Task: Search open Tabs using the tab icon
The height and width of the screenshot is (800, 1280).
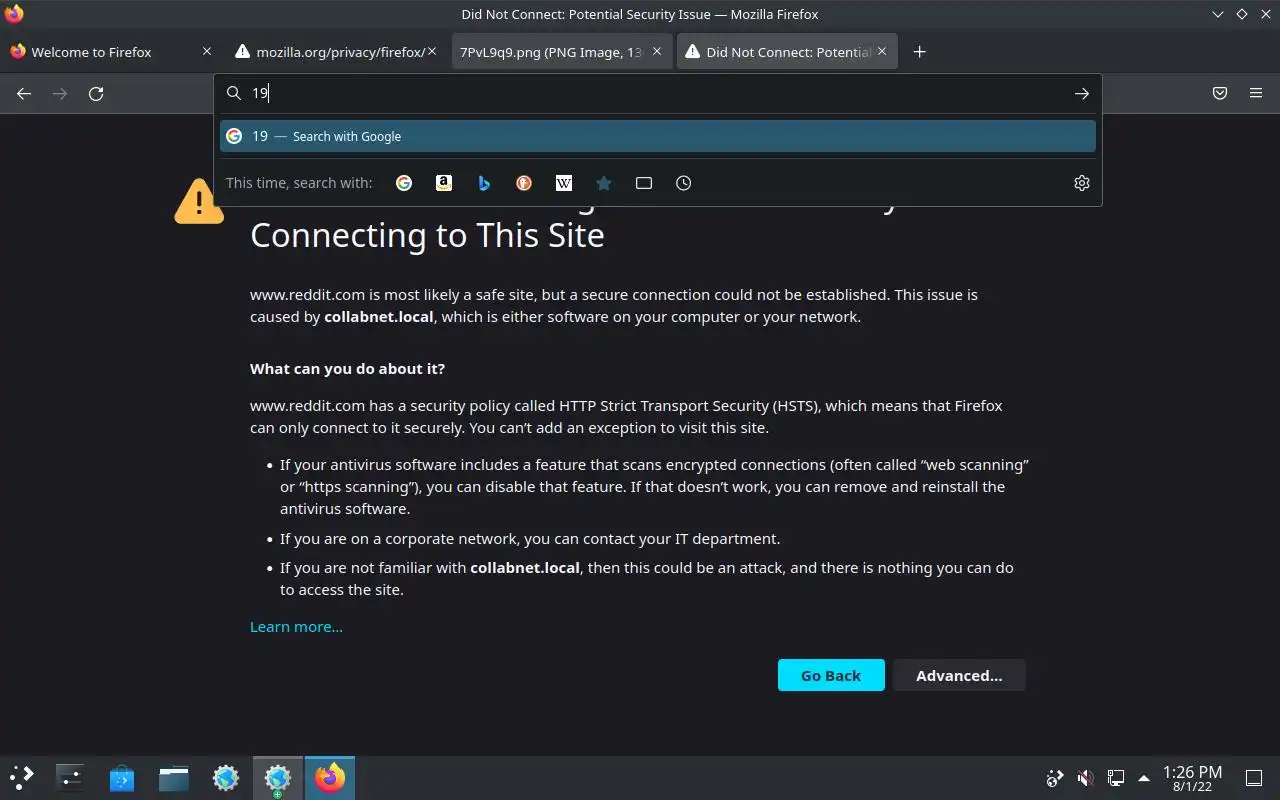Action: pyautogui.click(x=644, y=183)
